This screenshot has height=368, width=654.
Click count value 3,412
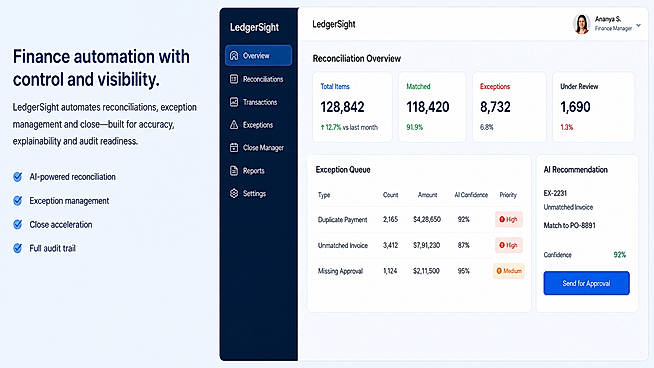click(x=390, y=245)
